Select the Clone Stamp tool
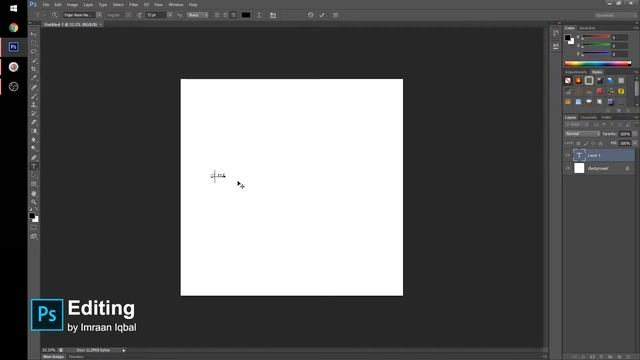Viewport: 640px width, 360px height. coord(34,105)
